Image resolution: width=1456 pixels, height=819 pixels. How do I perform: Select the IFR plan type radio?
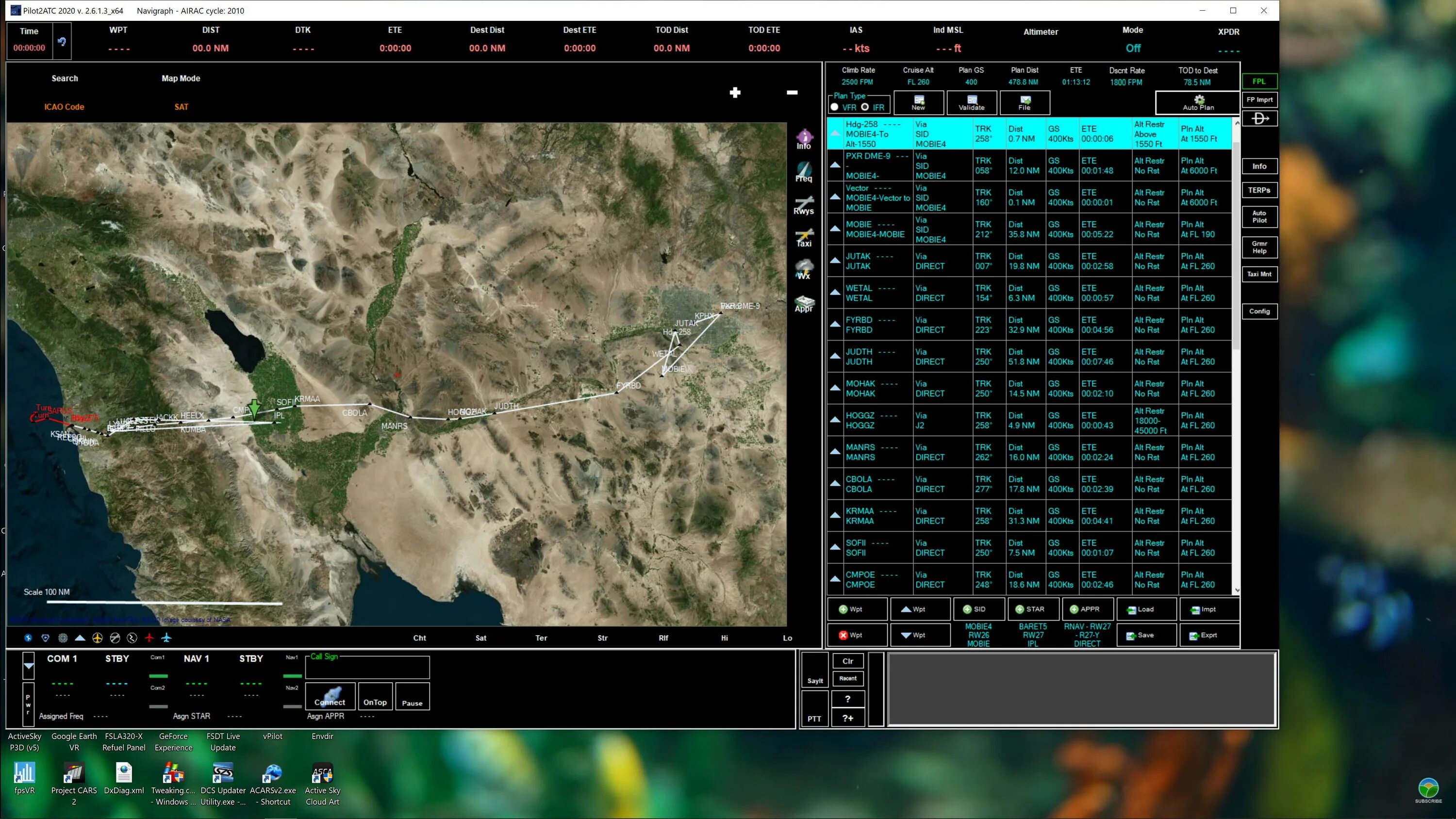[x=865, y=107]
